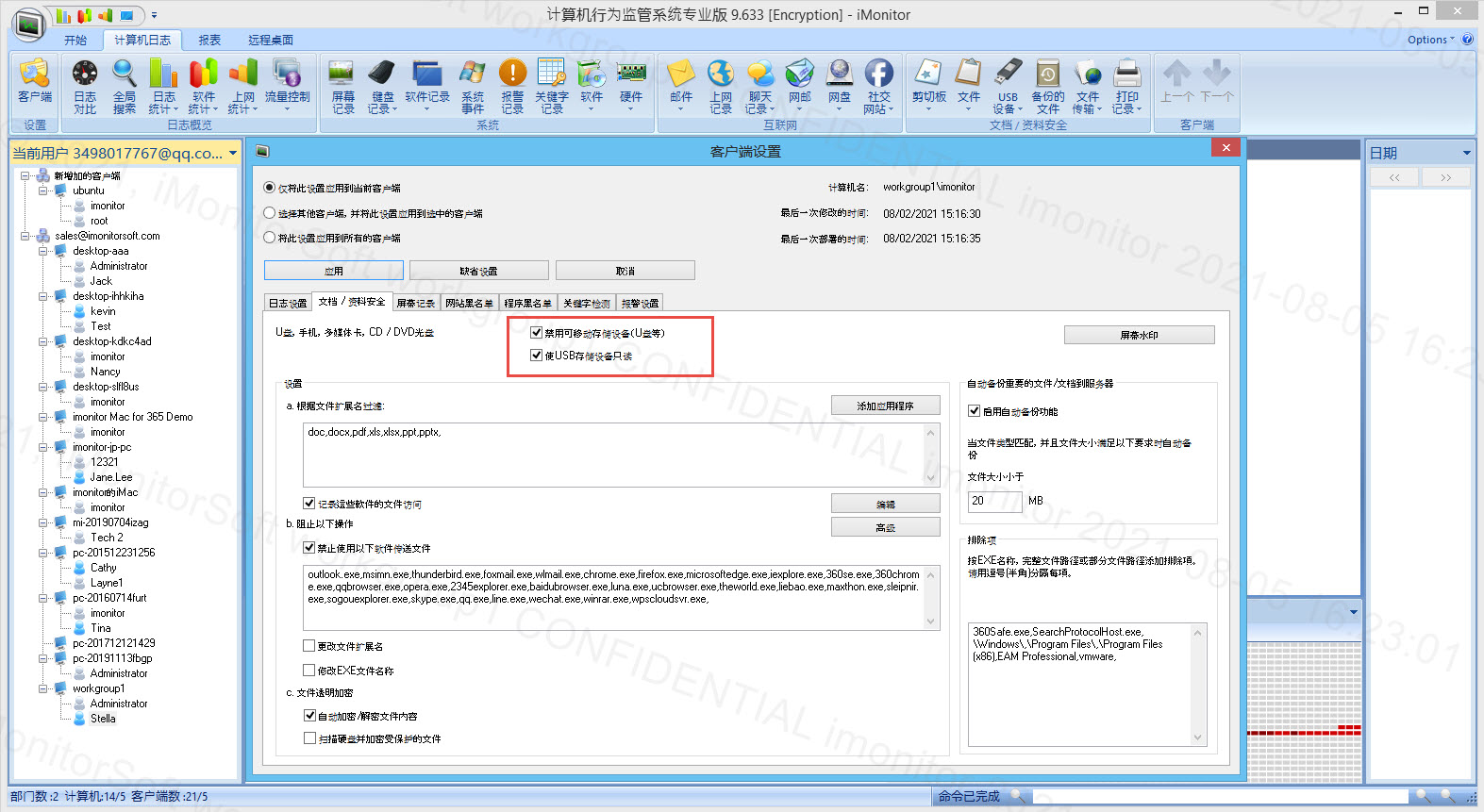
Task: Switch to the 远程桌面 ribbon tab
Action: pos(271,40)
